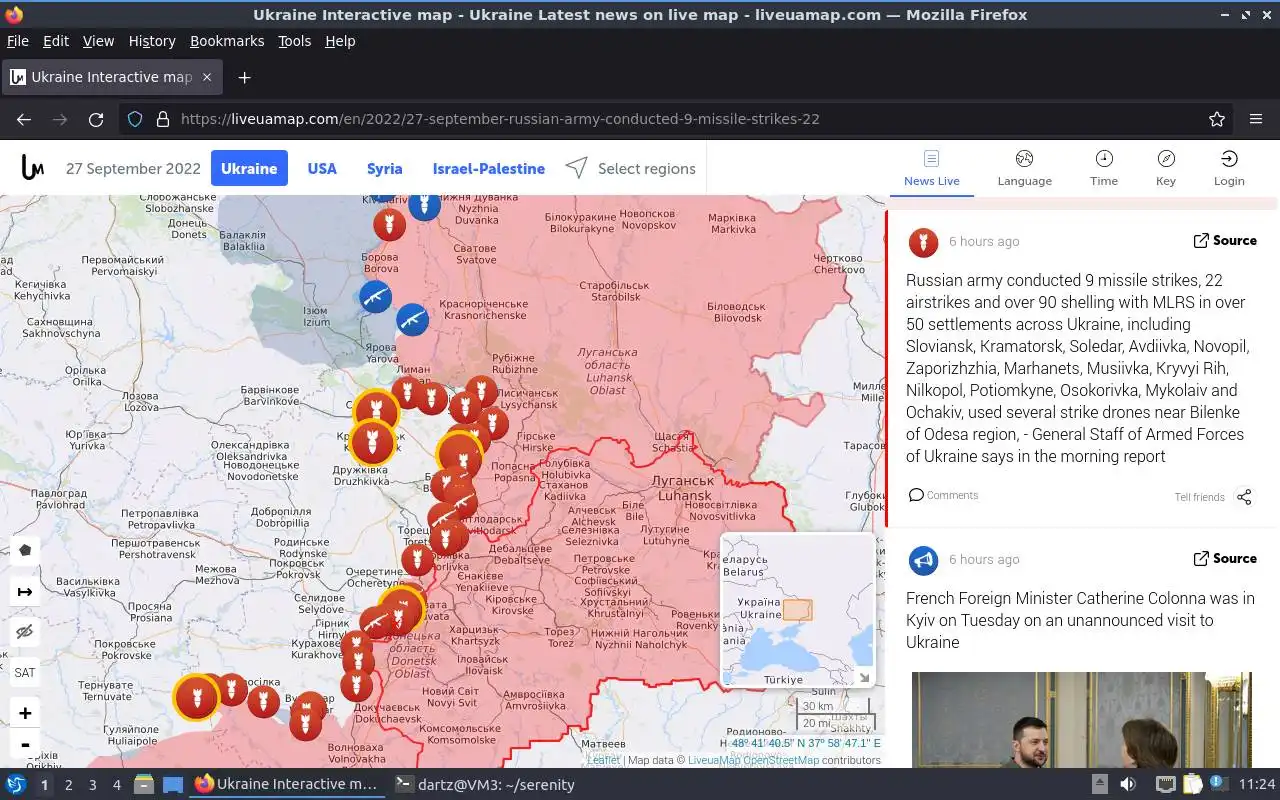Open the File menu

pos(18,41)
